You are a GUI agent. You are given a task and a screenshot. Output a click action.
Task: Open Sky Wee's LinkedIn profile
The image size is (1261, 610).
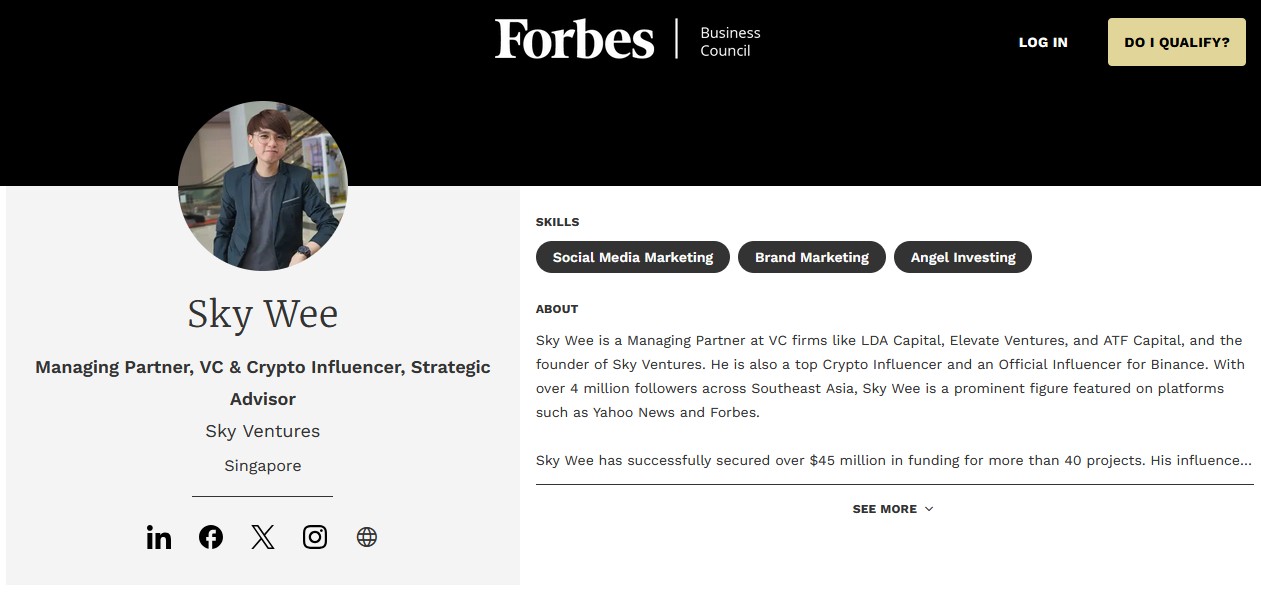(158, 537)
